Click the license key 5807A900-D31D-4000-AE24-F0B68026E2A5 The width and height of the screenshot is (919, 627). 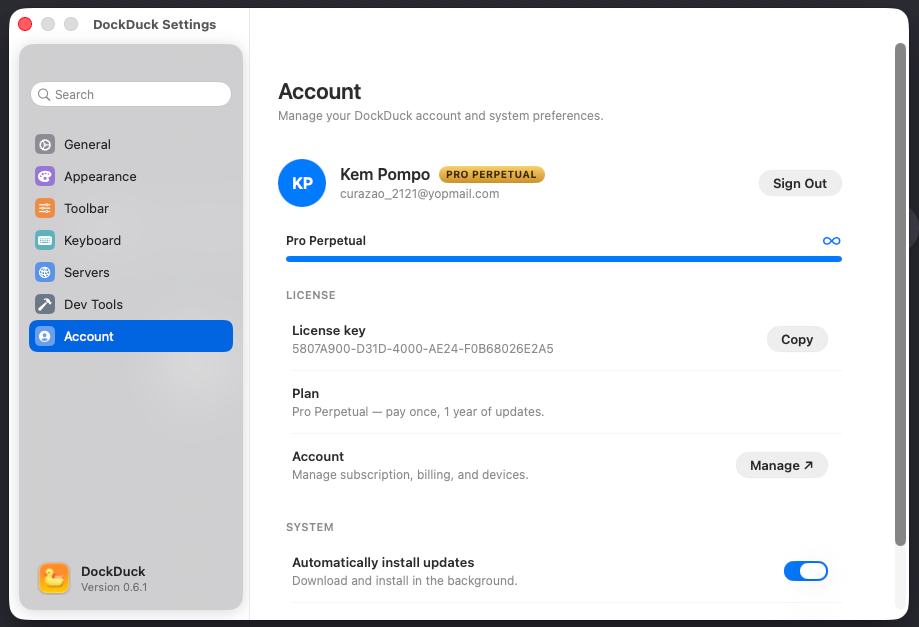(423, 349)
